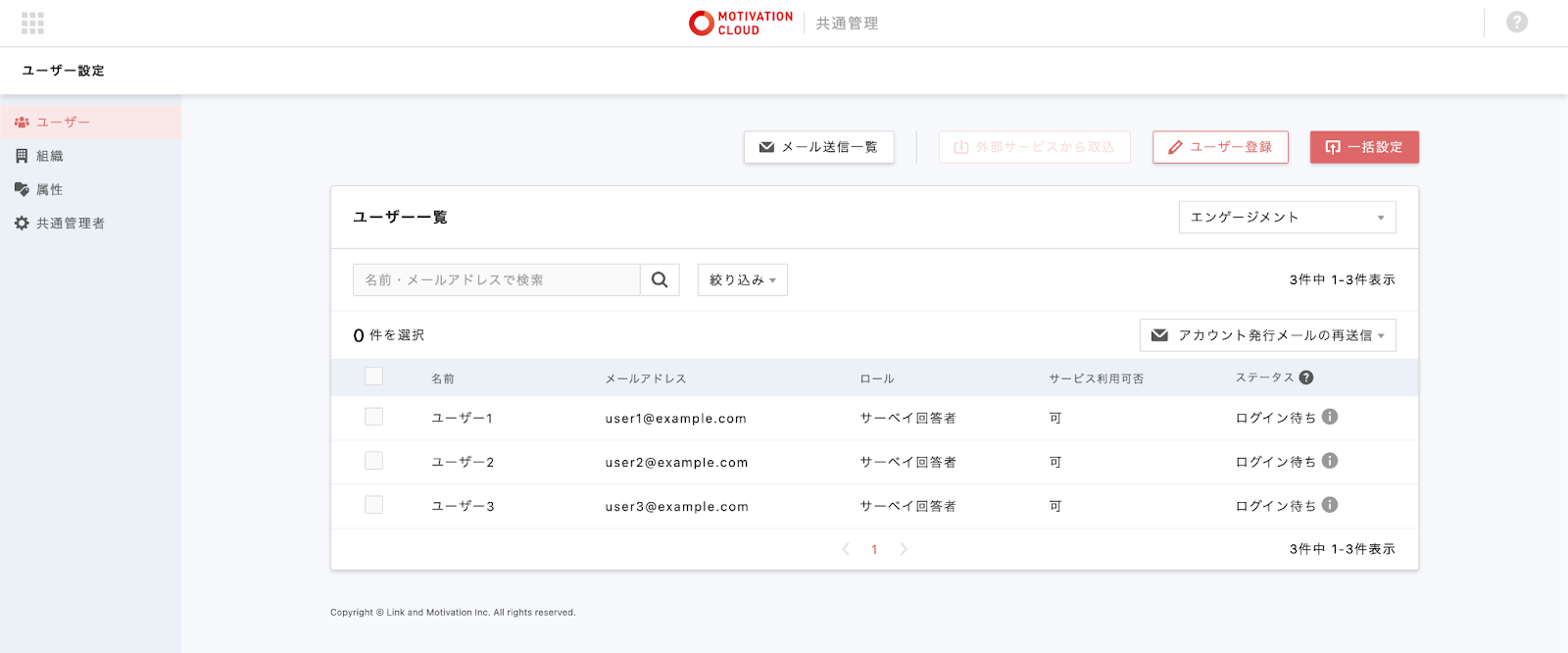Select the ユーザー3 row checkbox
This screenshot has height=653, width=1568.
click(x=373, y=505)
